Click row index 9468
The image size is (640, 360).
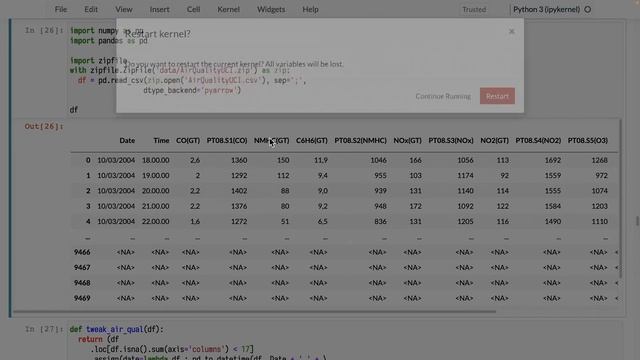coord(82,283)
